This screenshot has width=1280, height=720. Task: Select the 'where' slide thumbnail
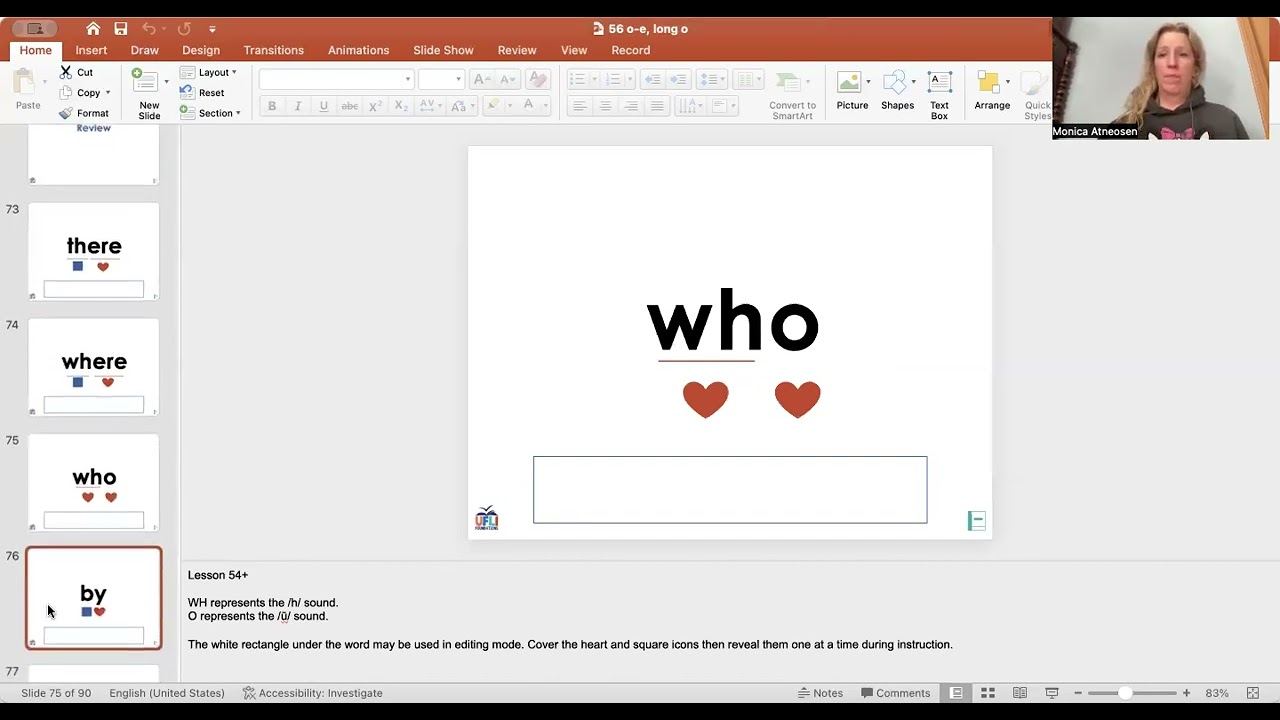[93, 367]
